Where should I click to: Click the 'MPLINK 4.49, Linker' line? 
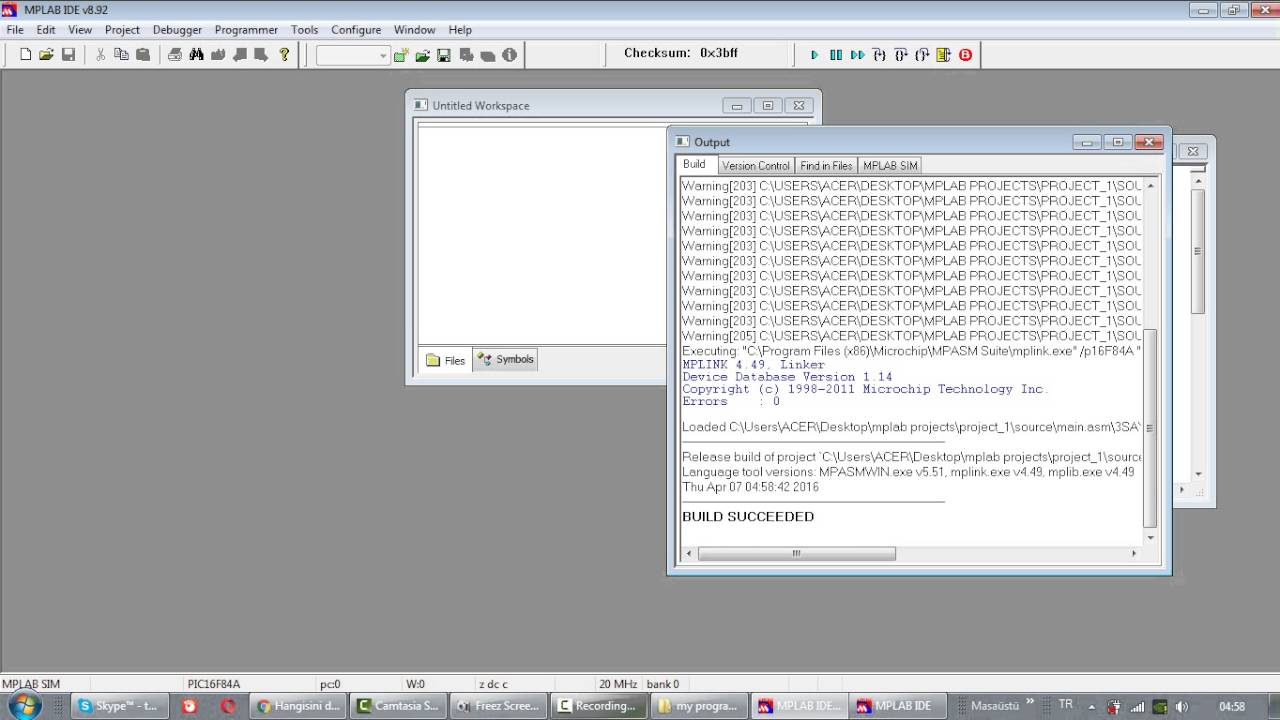click(754, 365)
